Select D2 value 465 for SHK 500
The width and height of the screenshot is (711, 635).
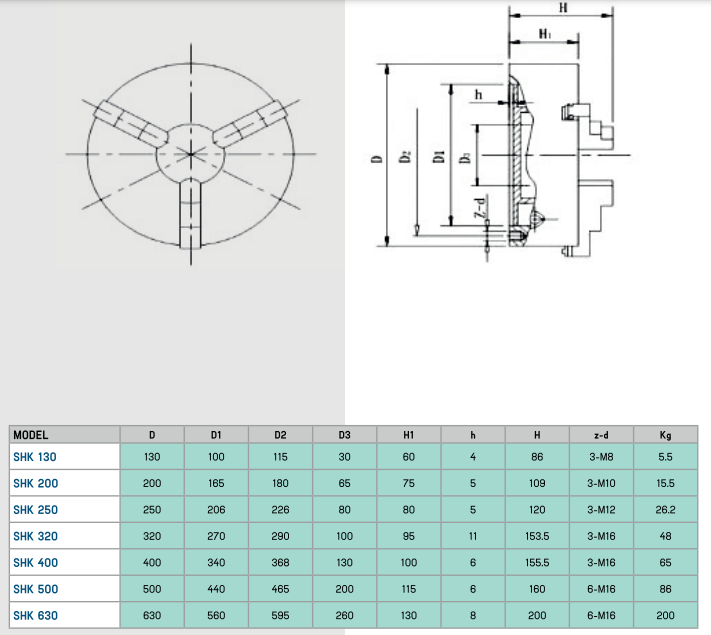coord(280,589)
